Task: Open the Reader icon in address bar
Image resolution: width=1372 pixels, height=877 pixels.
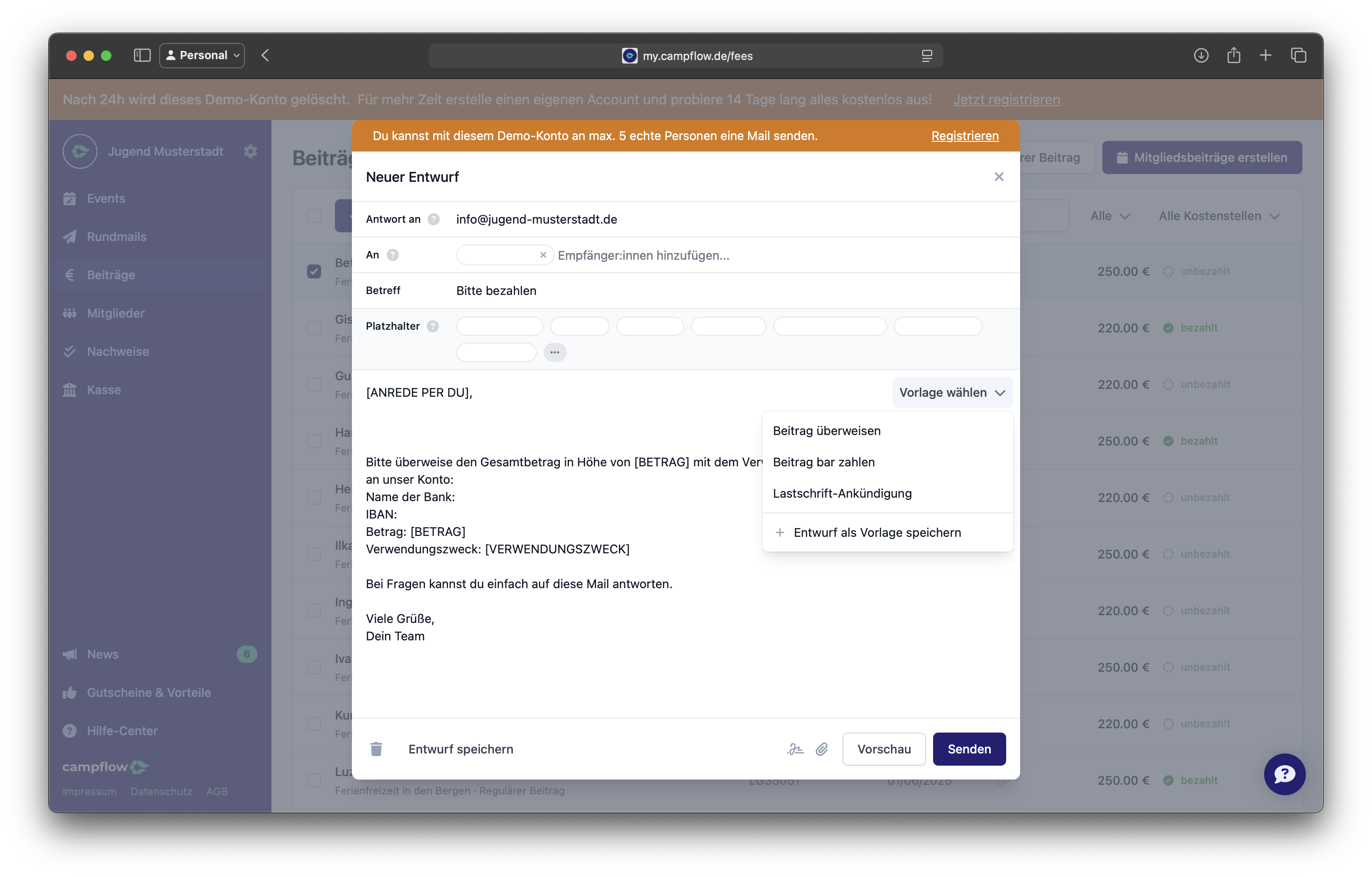Action: pyautogui.click(x=927, y=55)
